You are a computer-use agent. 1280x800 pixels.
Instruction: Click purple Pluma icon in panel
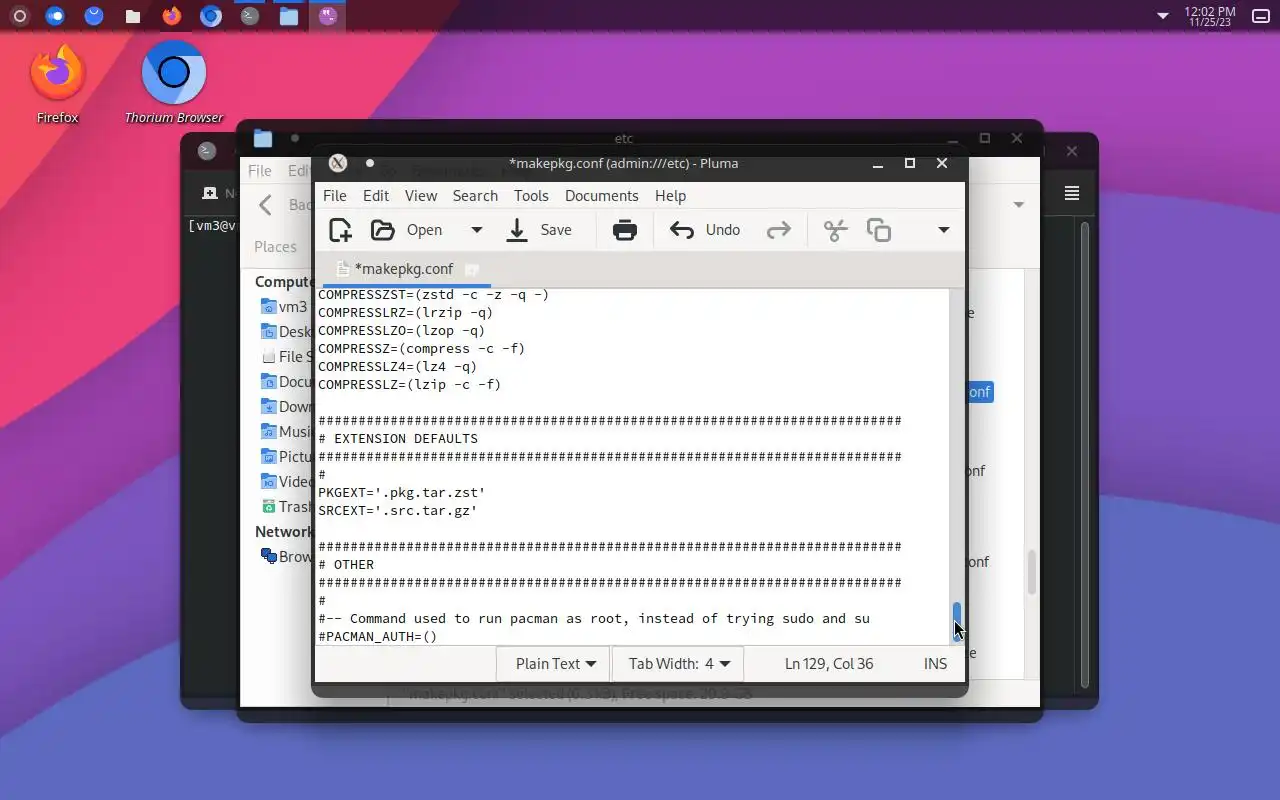(x=328, y=16)
